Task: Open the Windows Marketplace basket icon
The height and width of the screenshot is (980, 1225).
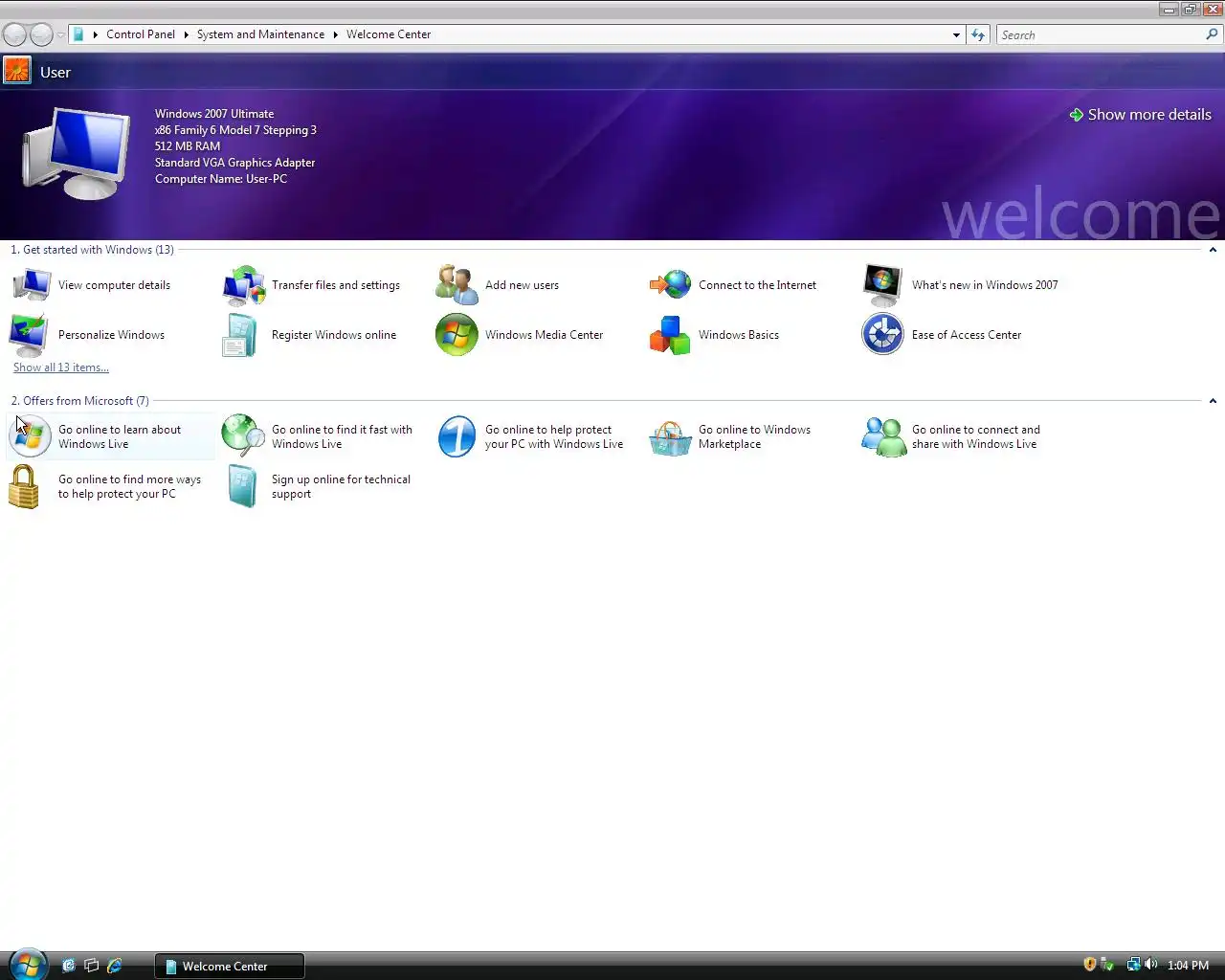Action: tap(670, 438)
